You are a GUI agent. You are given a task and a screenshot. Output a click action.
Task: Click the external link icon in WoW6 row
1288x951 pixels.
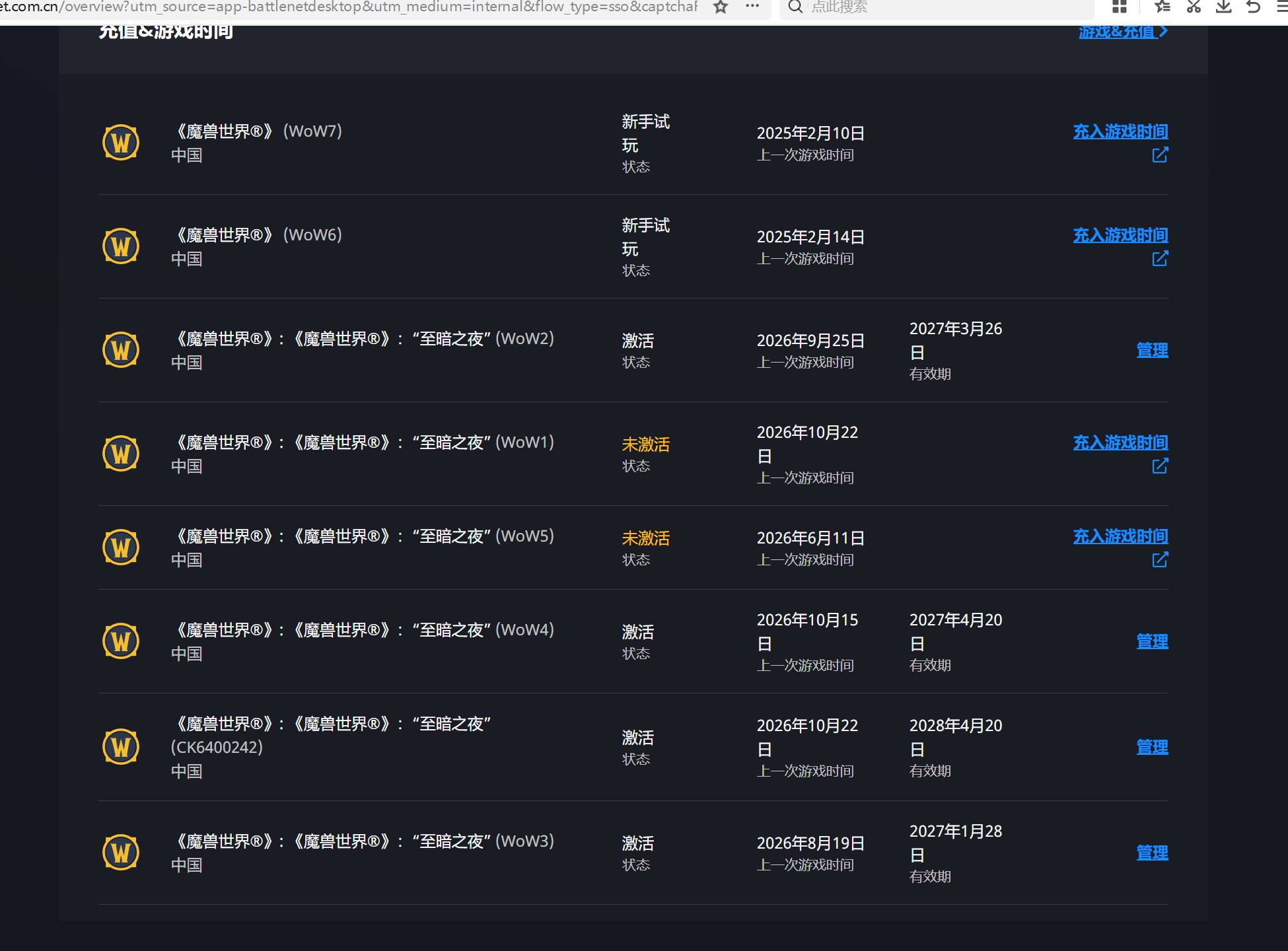click(x=1160, y=259)
